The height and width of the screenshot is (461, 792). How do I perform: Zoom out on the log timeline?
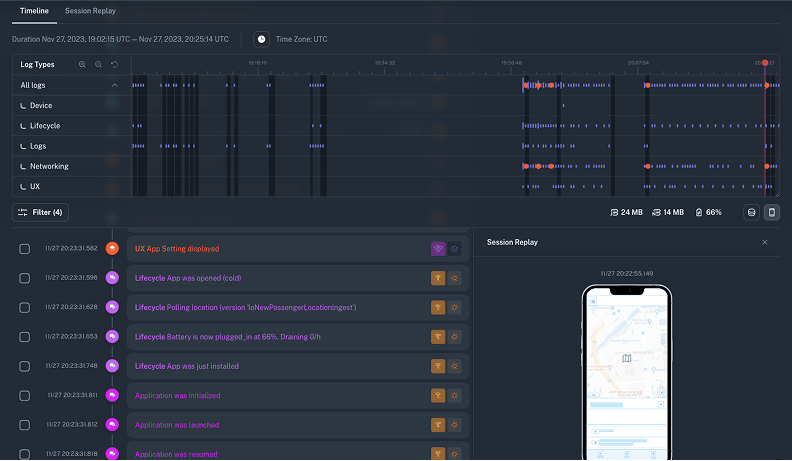pos(98,65)
